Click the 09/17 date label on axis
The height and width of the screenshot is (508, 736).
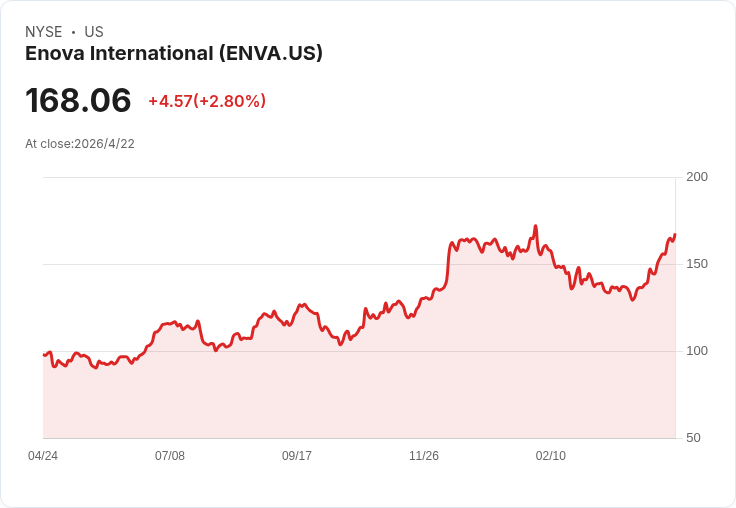[x=297, y=456]
